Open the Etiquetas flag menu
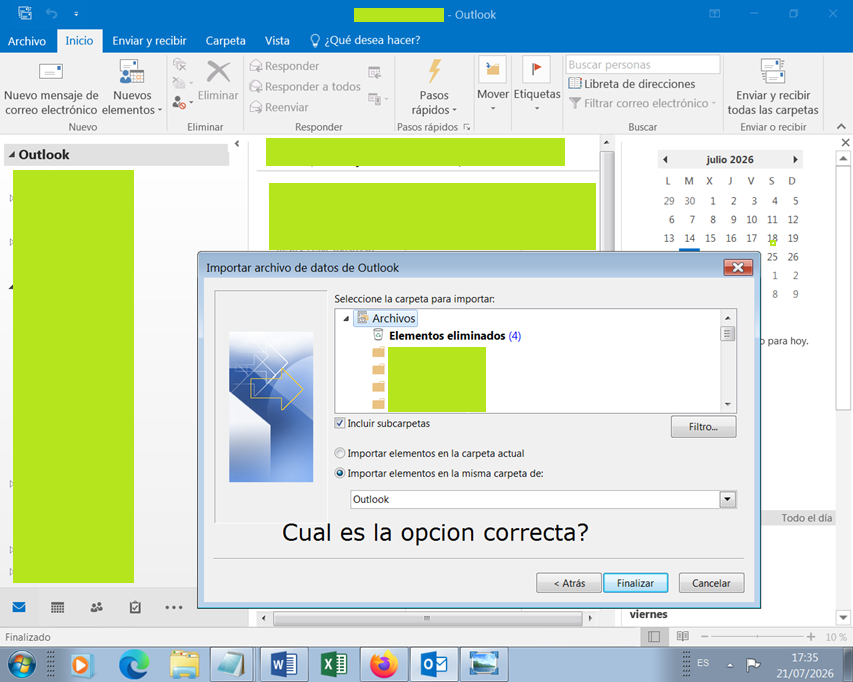 click(537, 84)
